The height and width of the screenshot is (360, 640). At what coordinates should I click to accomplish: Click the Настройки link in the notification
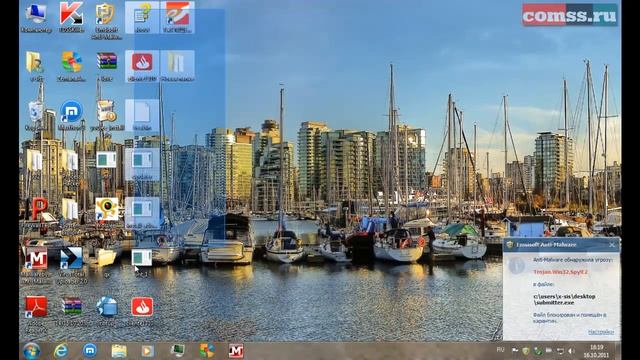pyautogui.click(x=601, y=332)
